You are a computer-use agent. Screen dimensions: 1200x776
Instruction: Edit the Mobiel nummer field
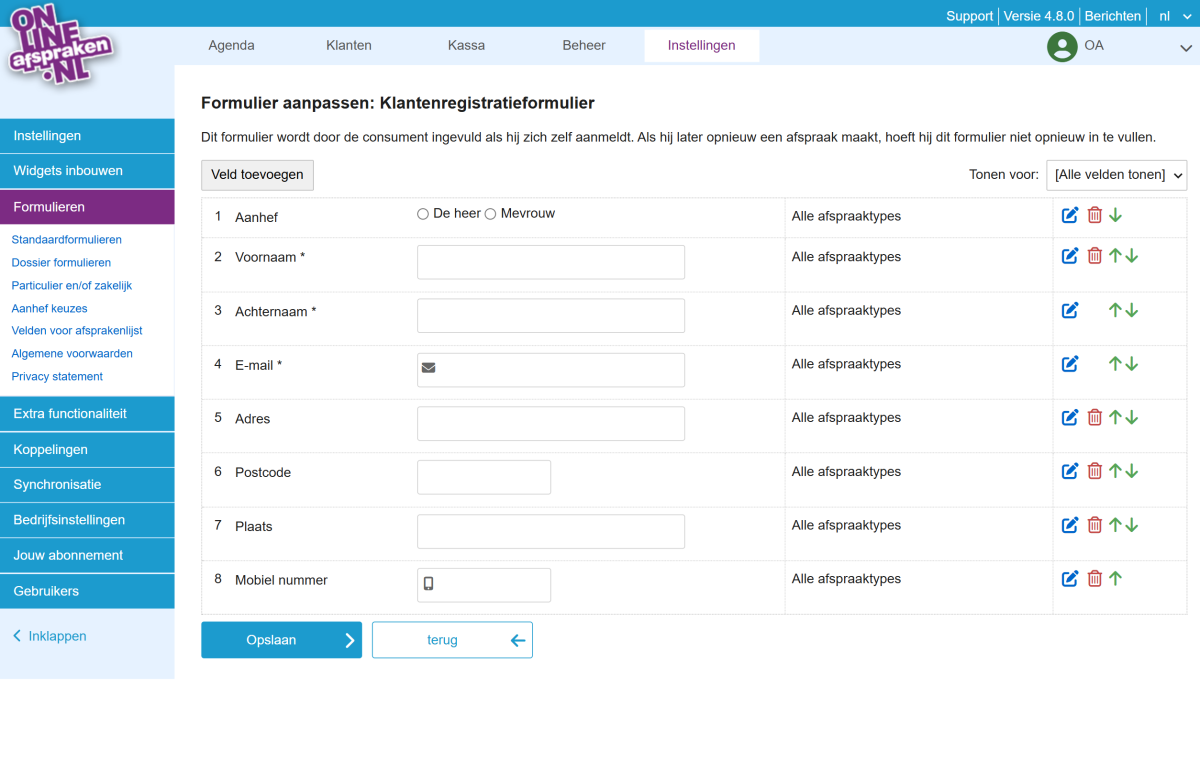click(1070, 578)
